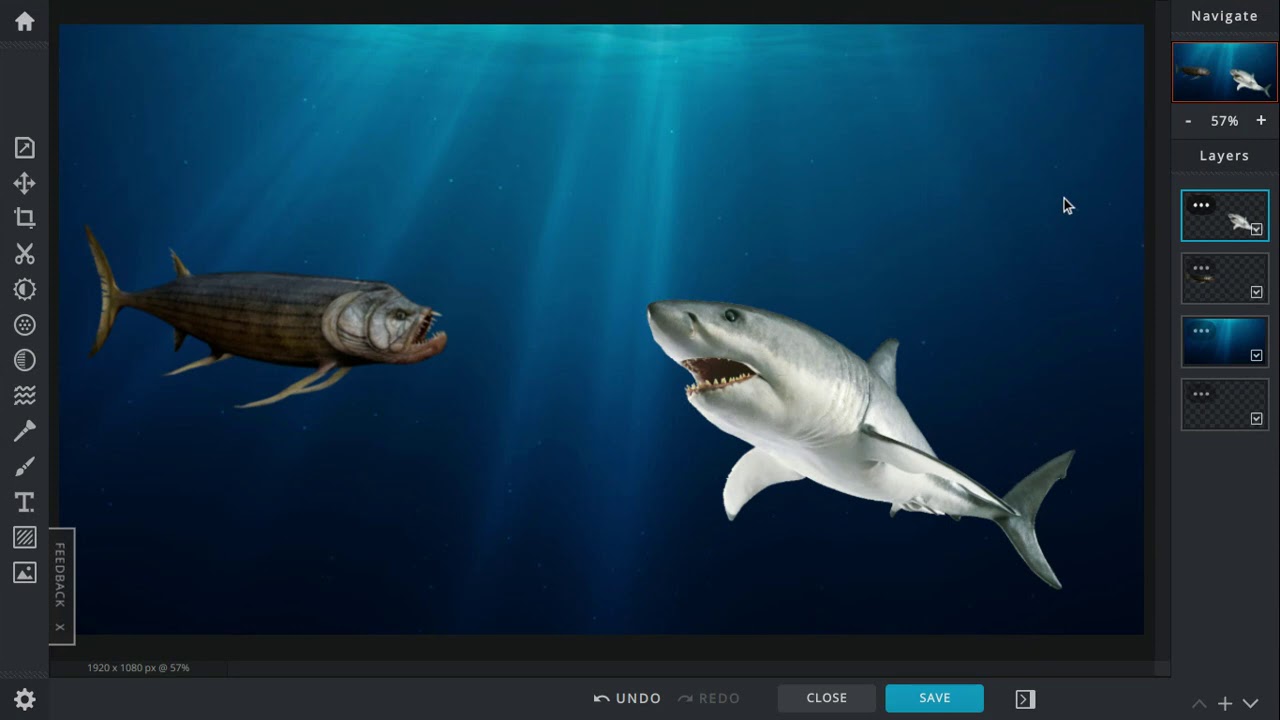
Task: Toggle visibility of the shark layer
Action: 1257,230
